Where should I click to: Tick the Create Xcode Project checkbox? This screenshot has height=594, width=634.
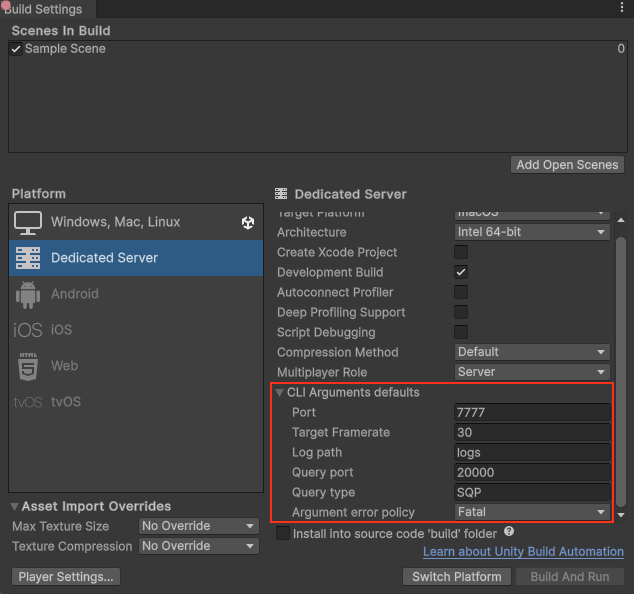461,252
